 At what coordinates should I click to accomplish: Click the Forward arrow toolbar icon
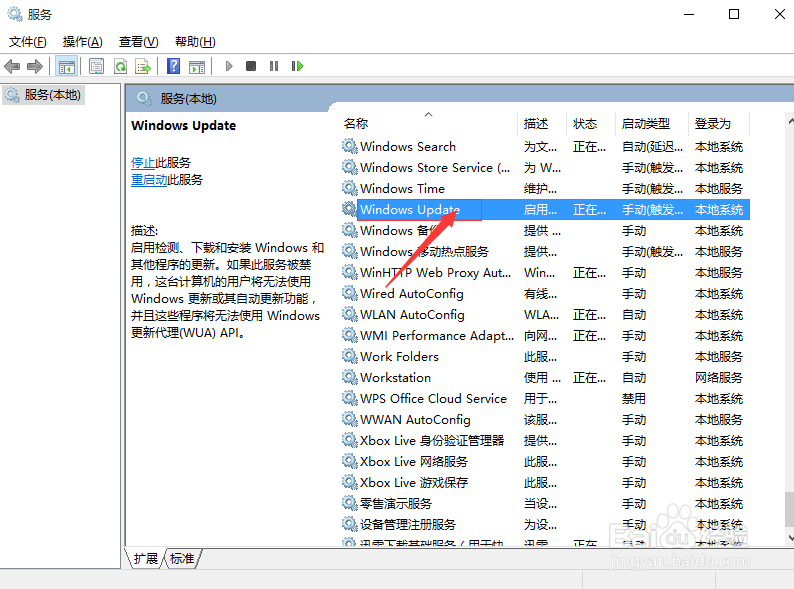pyautogui.click(x=34, y=66)
